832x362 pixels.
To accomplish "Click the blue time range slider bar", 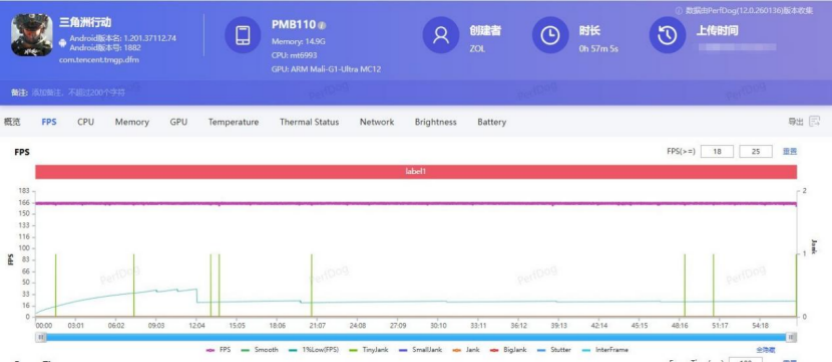I will (x=416, y=337).
